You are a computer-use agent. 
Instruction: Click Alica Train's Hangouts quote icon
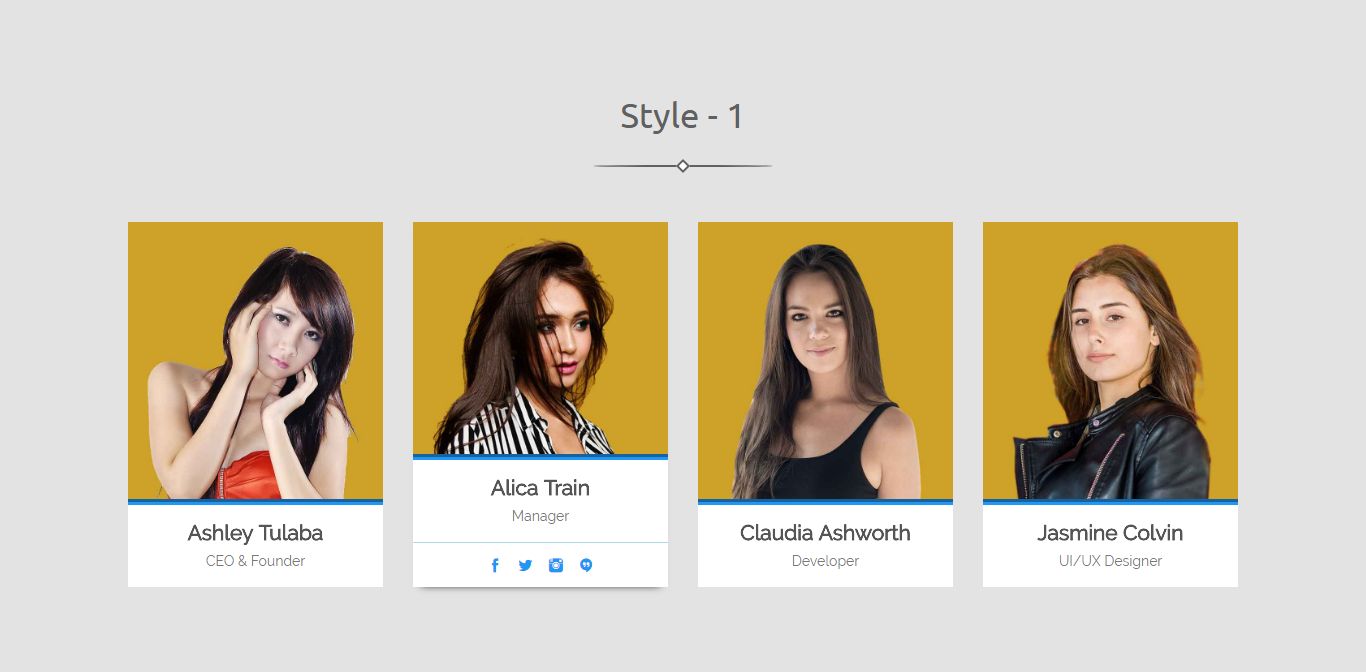click(x=586, y=565)
